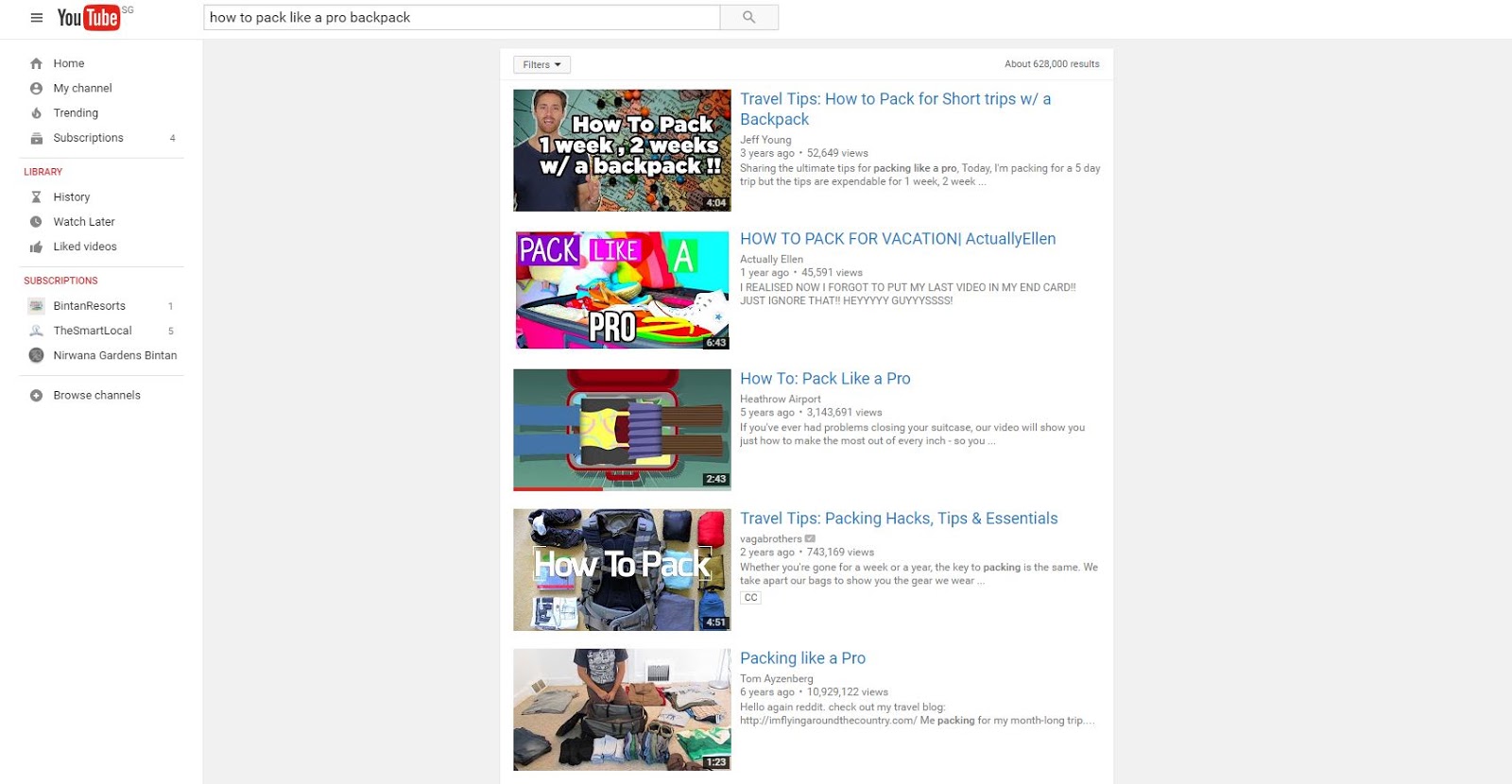This screenshot has width=1512, height=784.
Task: Click the search input field
Action: pos(461,17)
